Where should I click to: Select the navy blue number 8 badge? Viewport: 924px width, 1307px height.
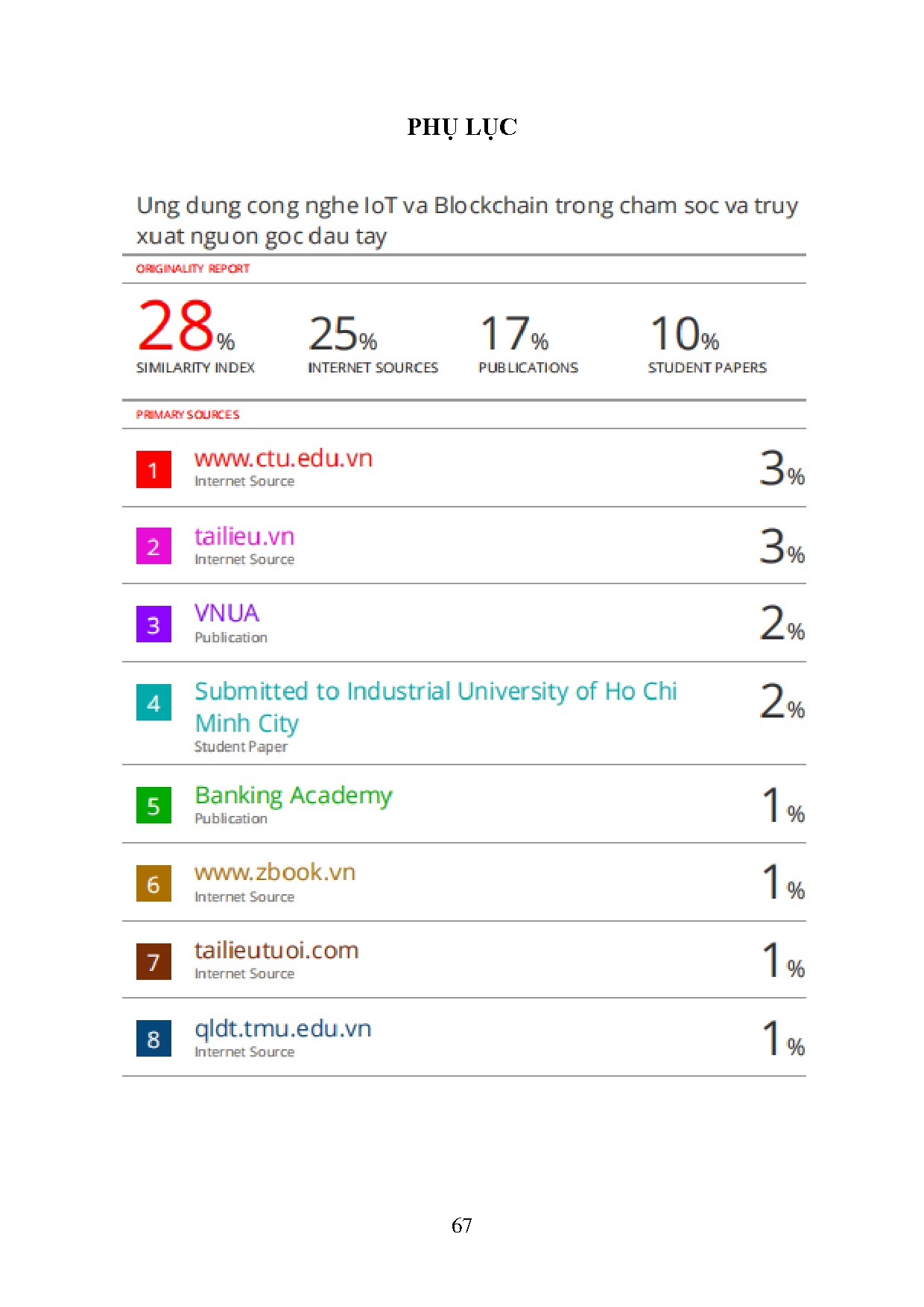point(154,1039)
